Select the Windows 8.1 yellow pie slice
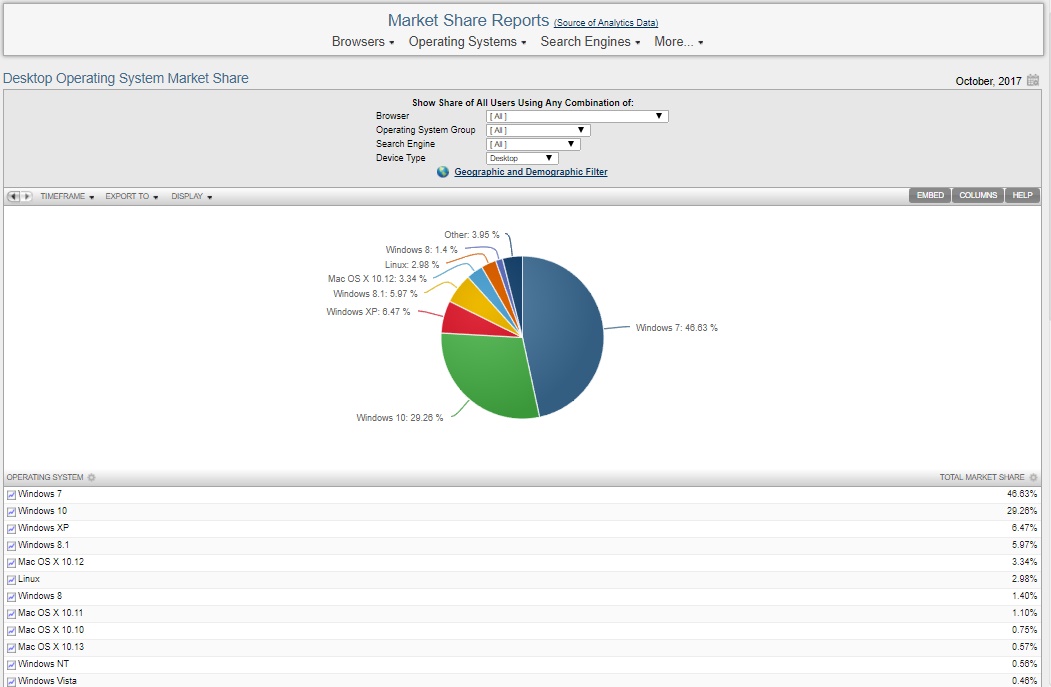This screenshot has width=1051, height=687. 476,298
